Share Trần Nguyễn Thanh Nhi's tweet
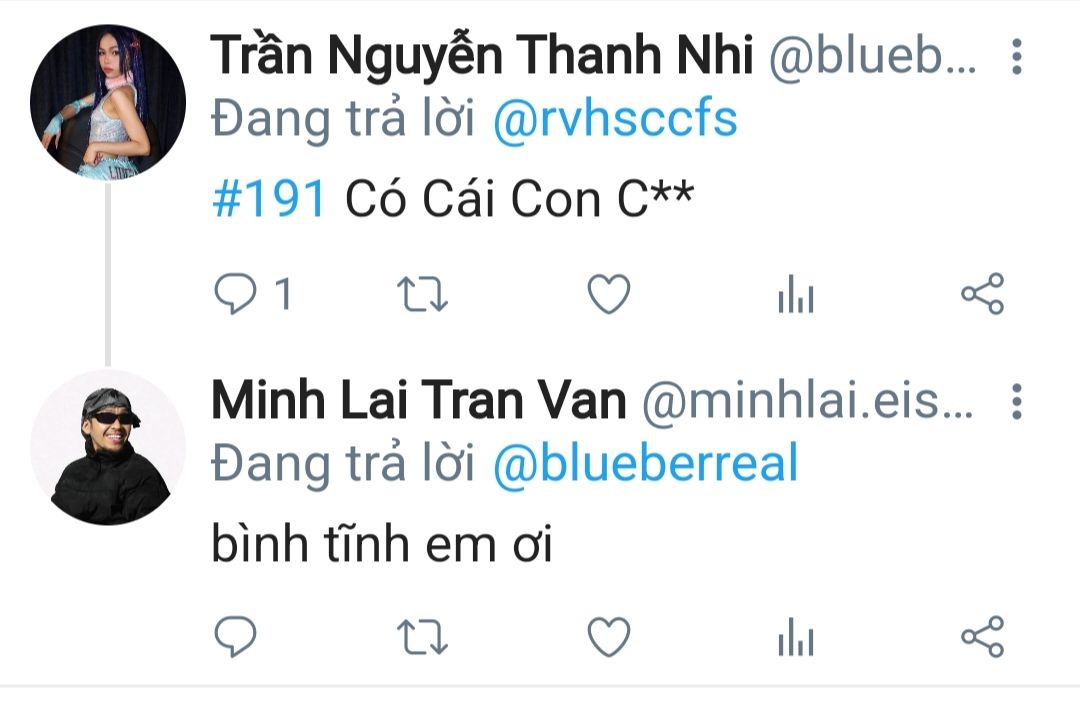Viewport: 1080px width, 708px height. (x=983, y=294)
